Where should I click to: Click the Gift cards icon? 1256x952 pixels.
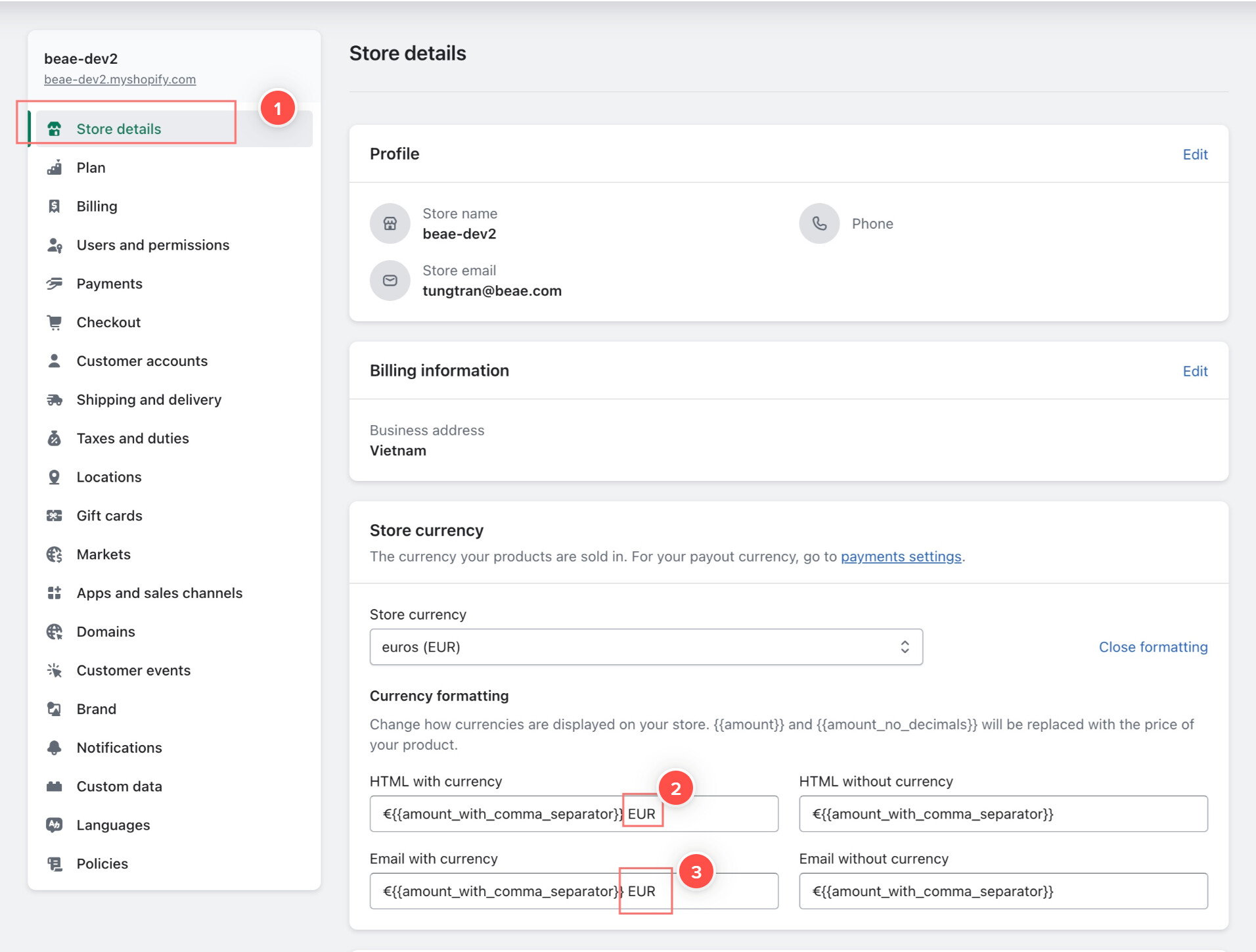55,516
